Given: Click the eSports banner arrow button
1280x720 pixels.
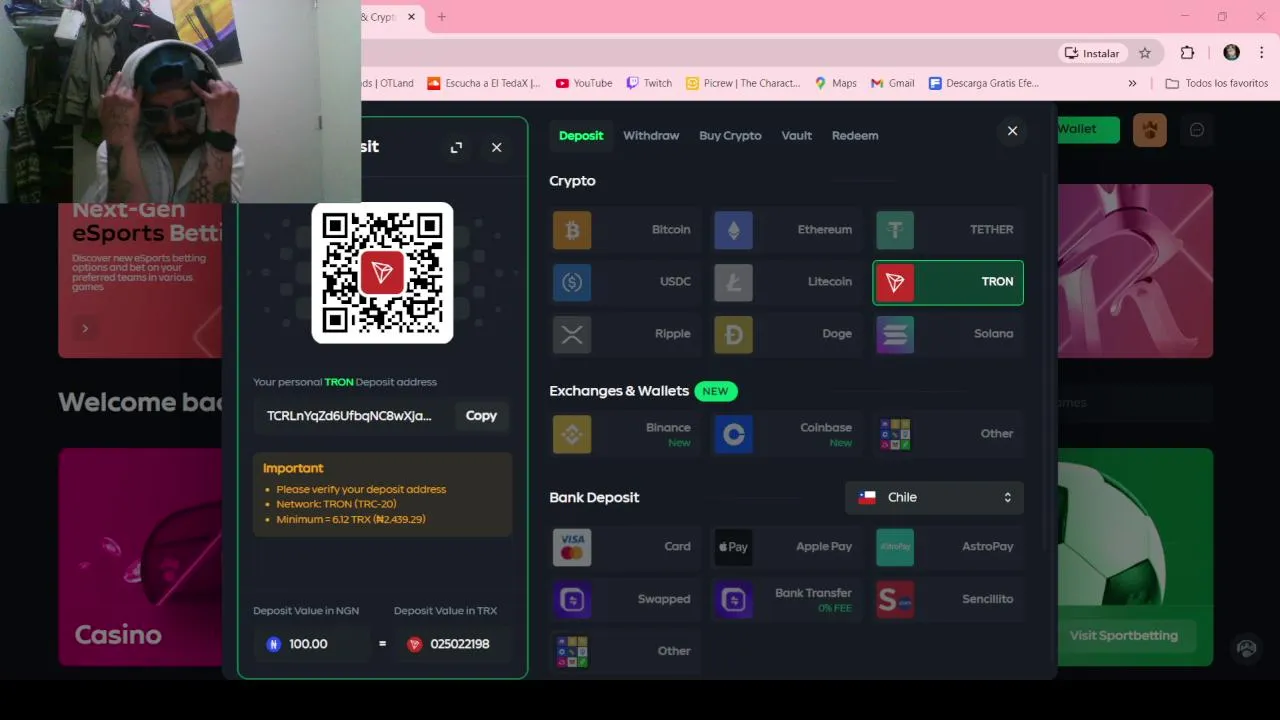Looking at the screenshot, I should [x=85, y=328].
